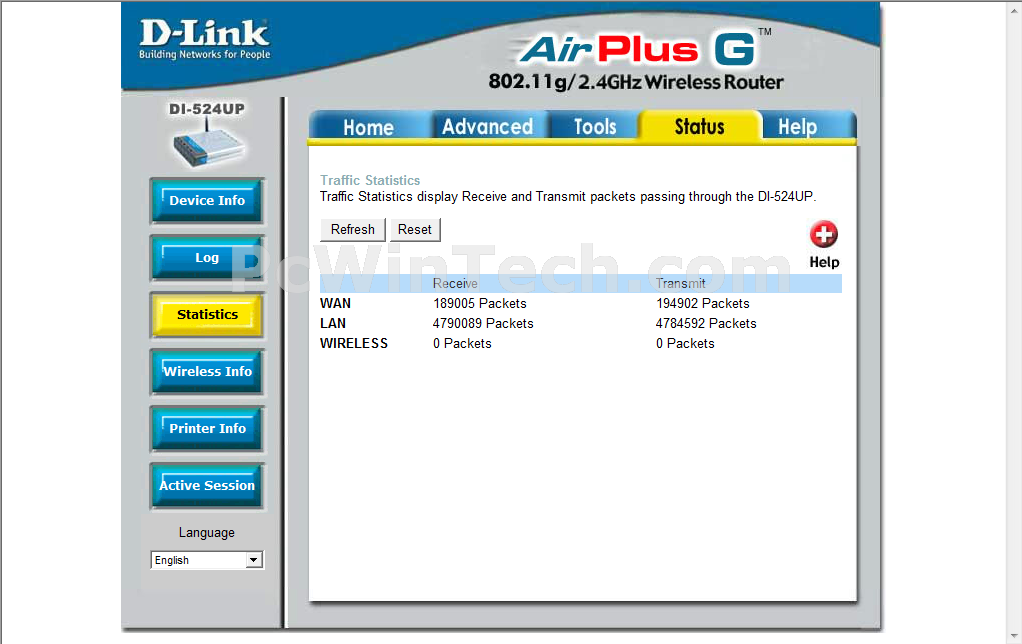The image size is (1022, 644).
Task: Switch to the Advanced tab
Action: pyautogui.click(x=488, y=126)
